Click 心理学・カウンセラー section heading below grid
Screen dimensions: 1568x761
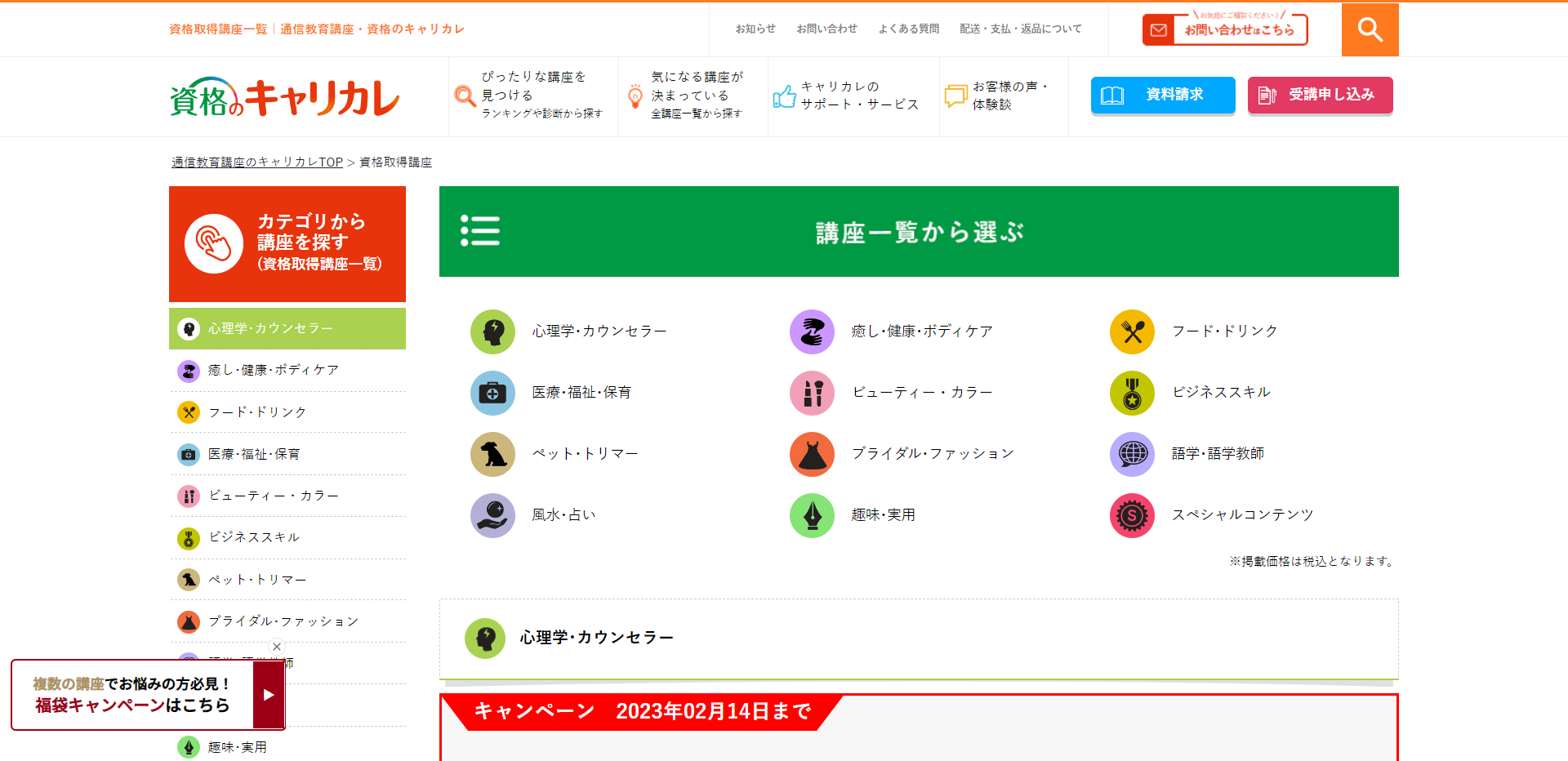pos(596,638)
